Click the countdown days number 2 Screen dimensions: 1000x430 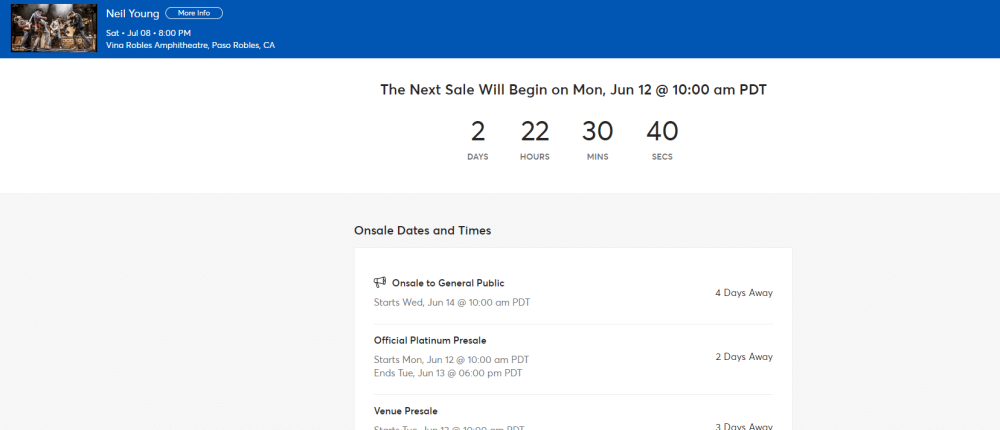478,131
